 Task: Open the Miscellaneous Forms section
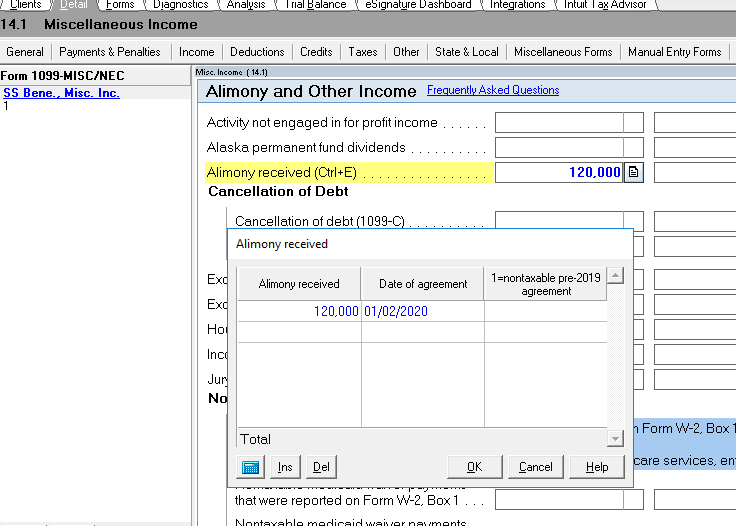(563, 52)
